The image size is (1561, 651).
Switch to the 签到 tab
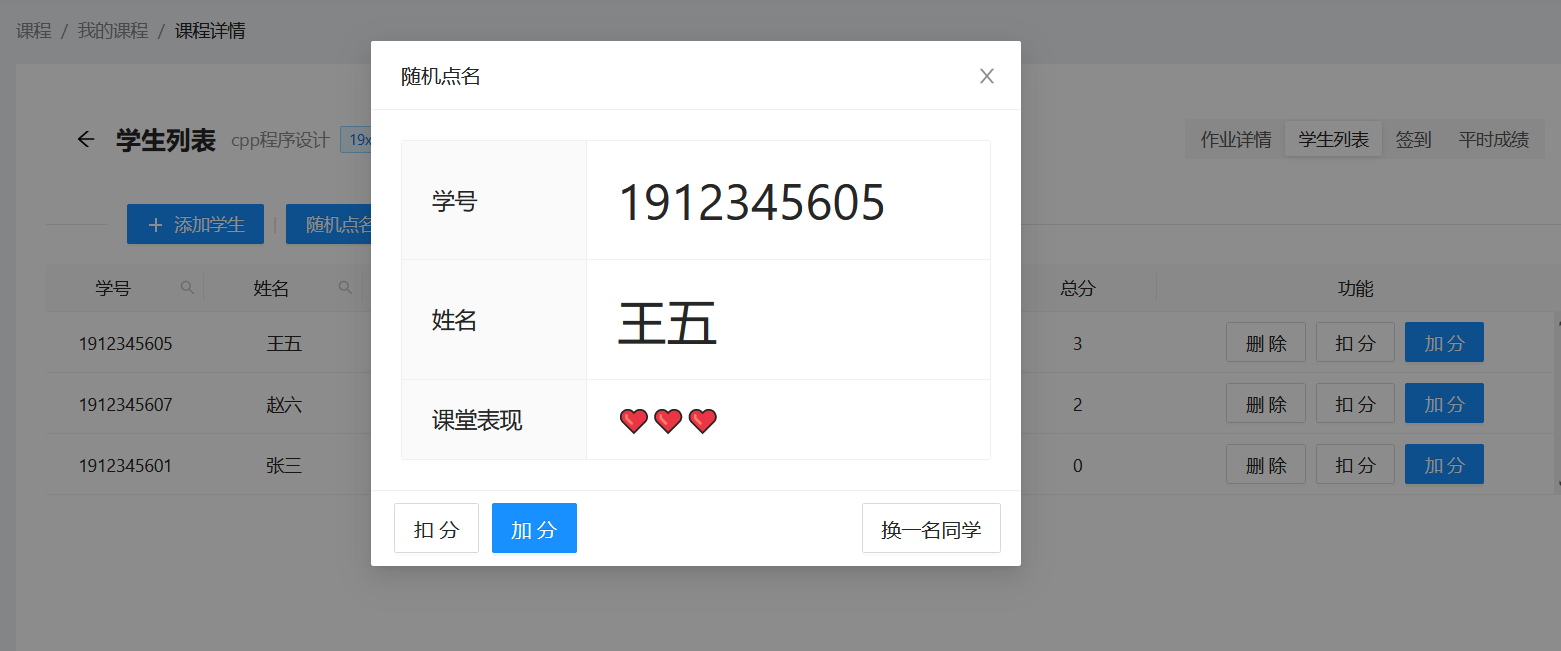(1414, 140)
